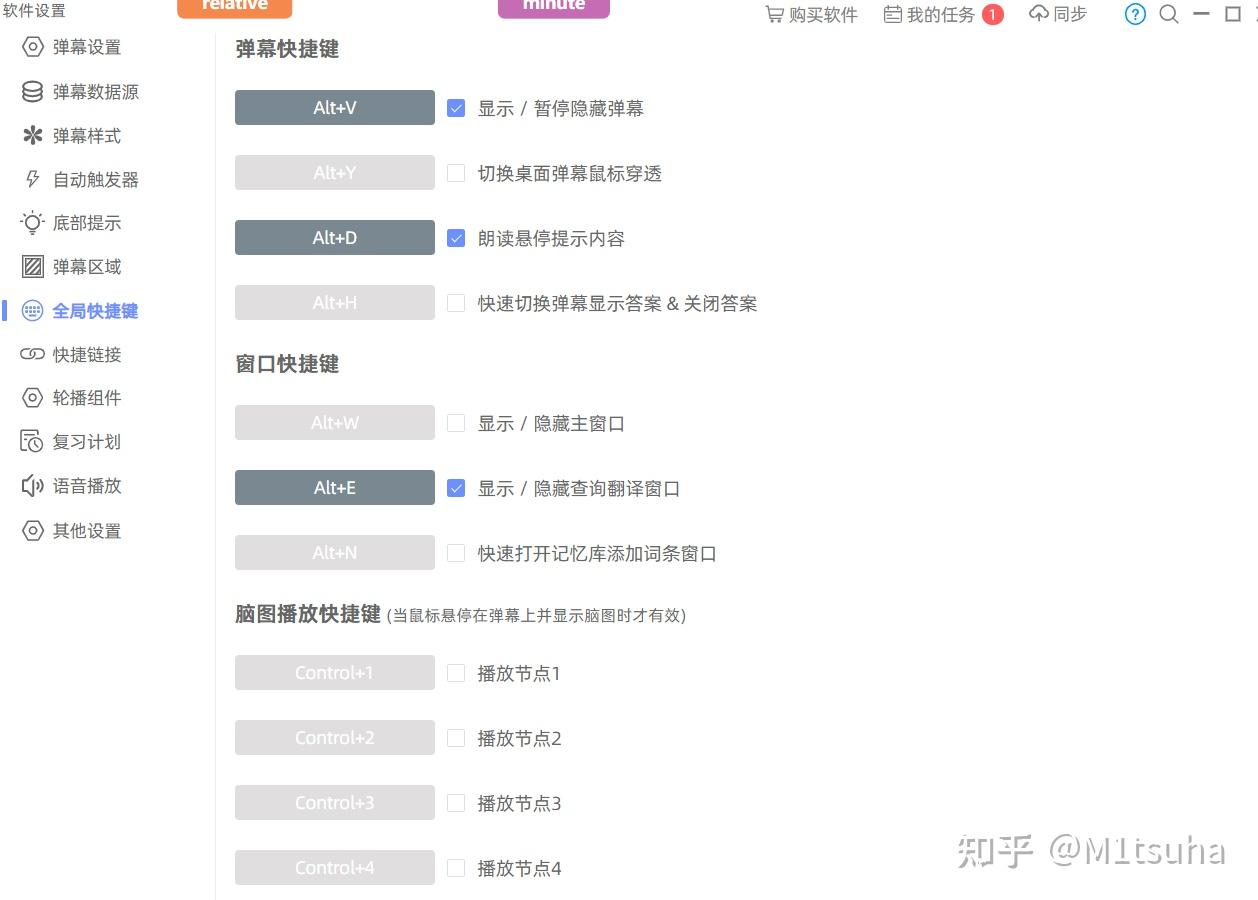
Task: Click the 弹幕设置 hexagon icon in sidebar
Action: coord(33,47)
